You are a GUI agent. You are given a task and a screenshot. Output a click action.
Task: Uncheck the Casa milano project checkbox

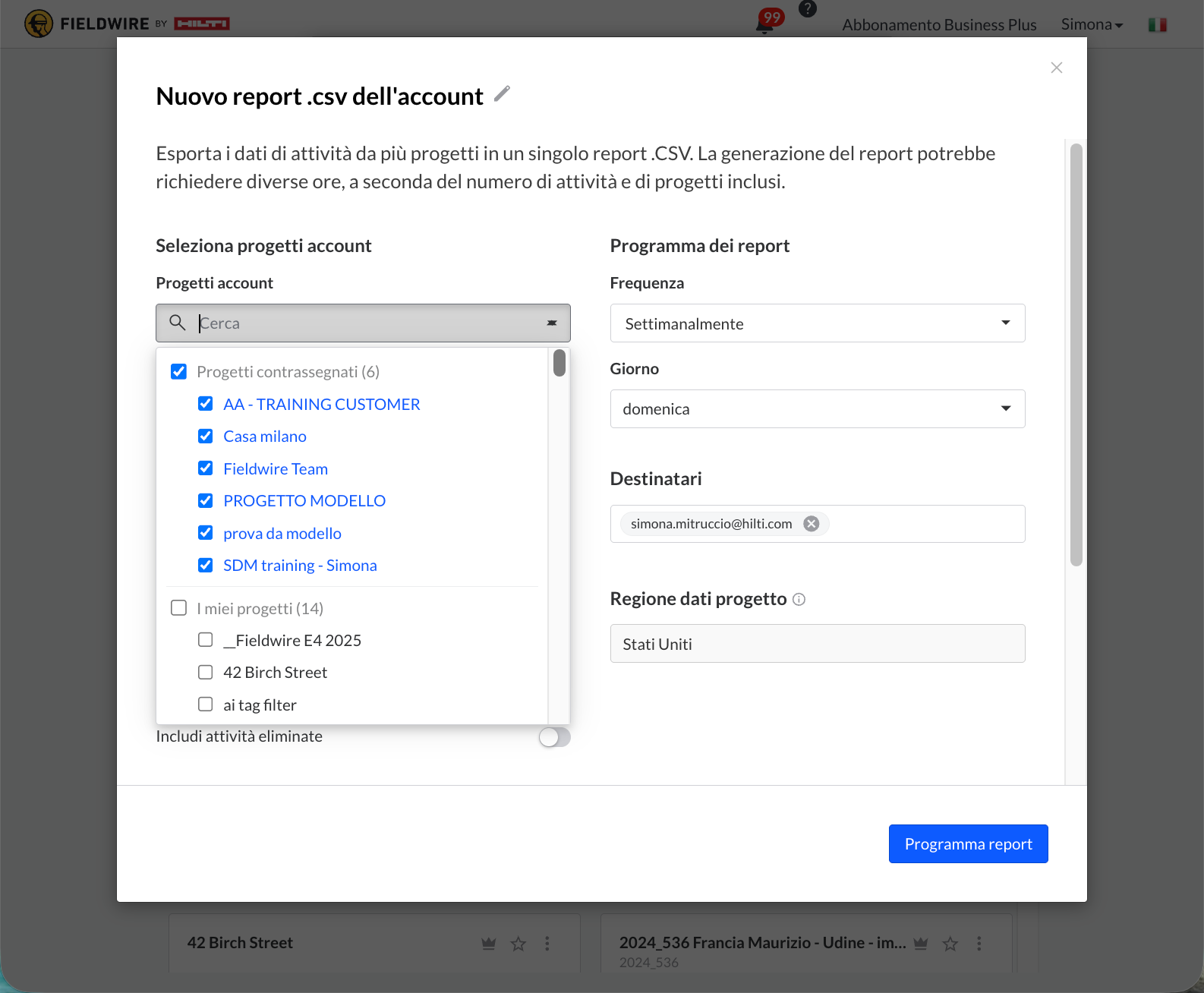pos(205,437)
